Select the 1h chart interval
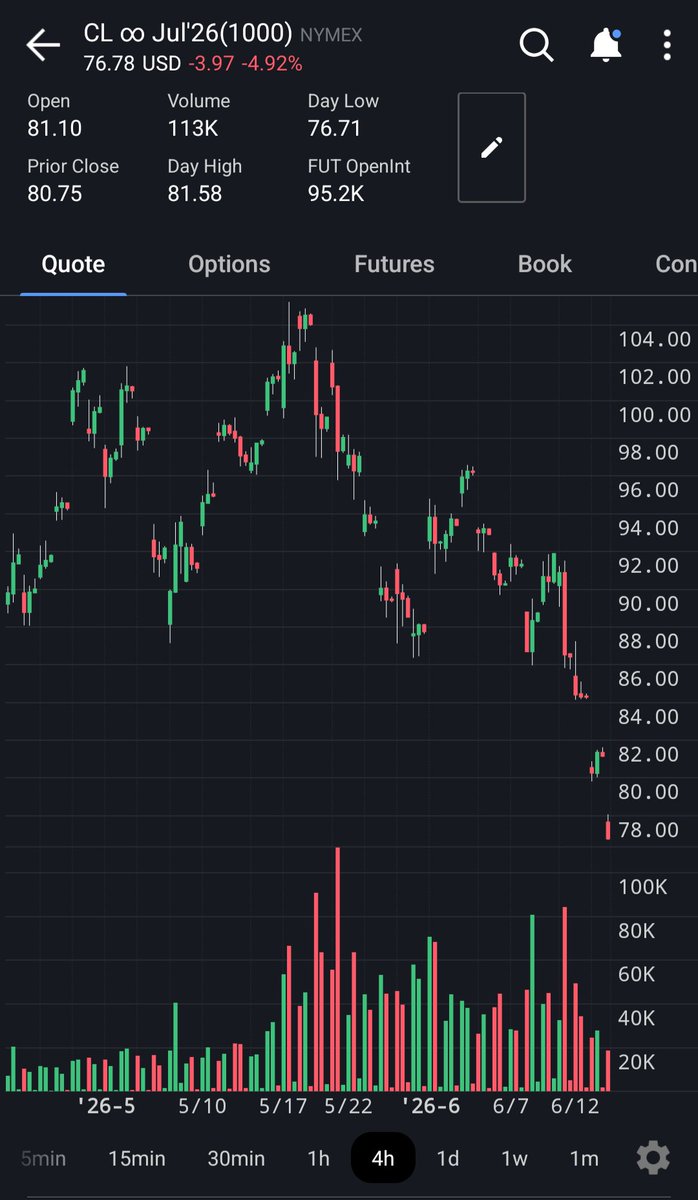 [318, 1158]
